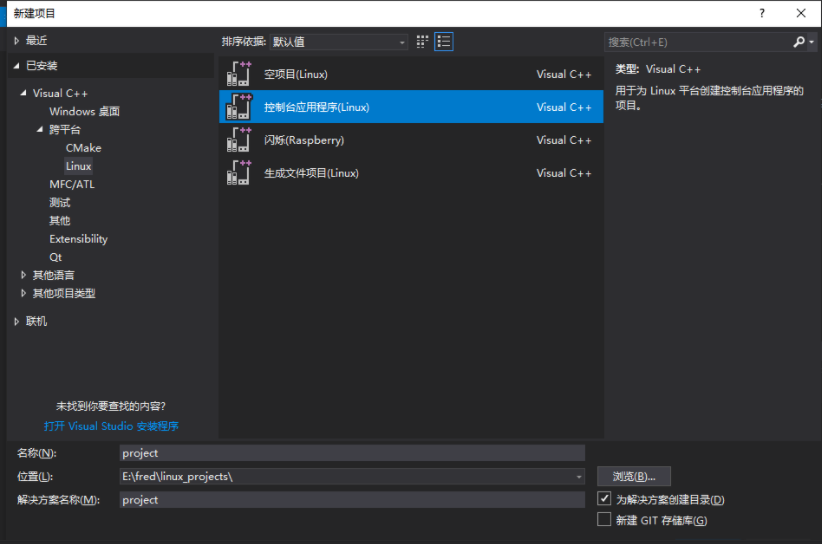Open the 位置 path dropdown arrow

(579, 476)
